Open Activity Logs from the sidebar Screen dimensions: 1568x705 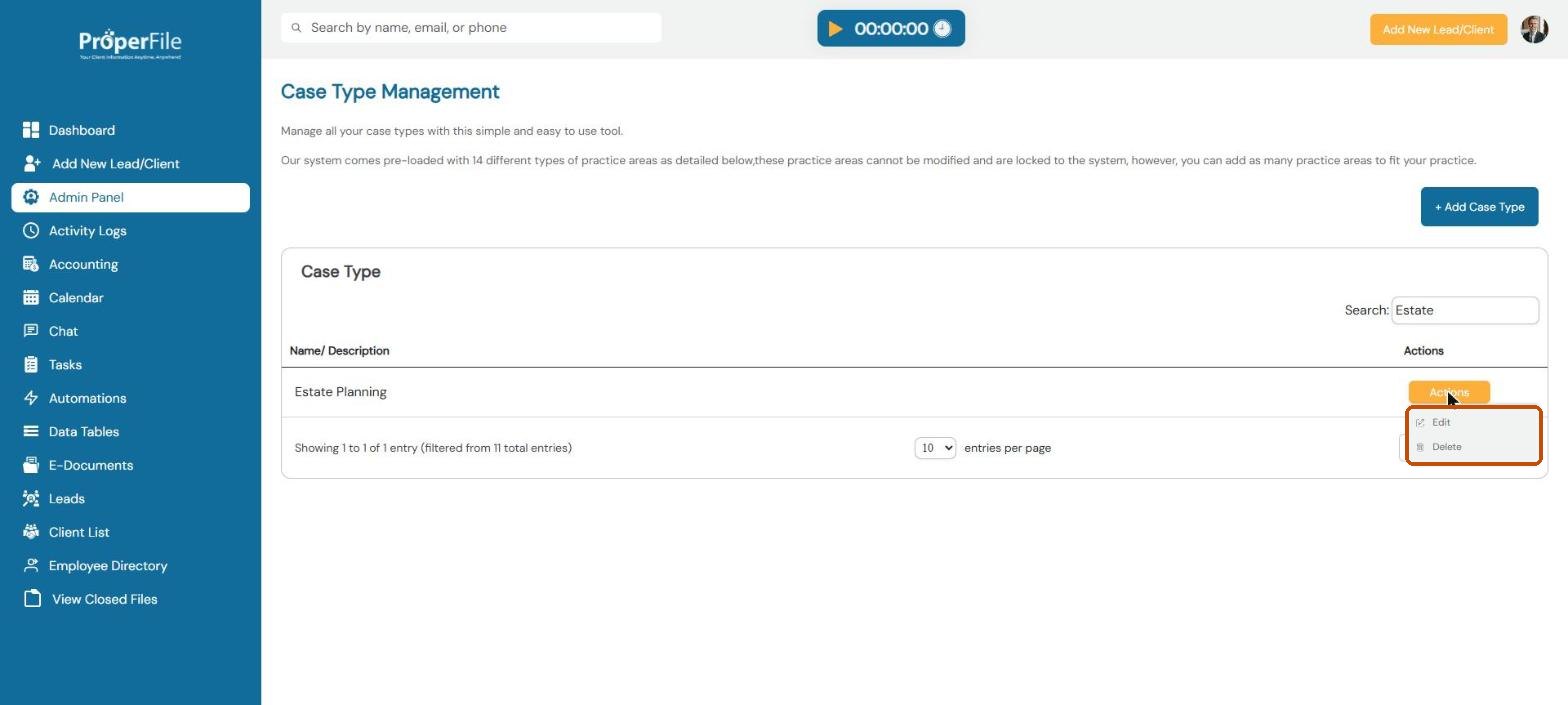[x=88, y=231]
